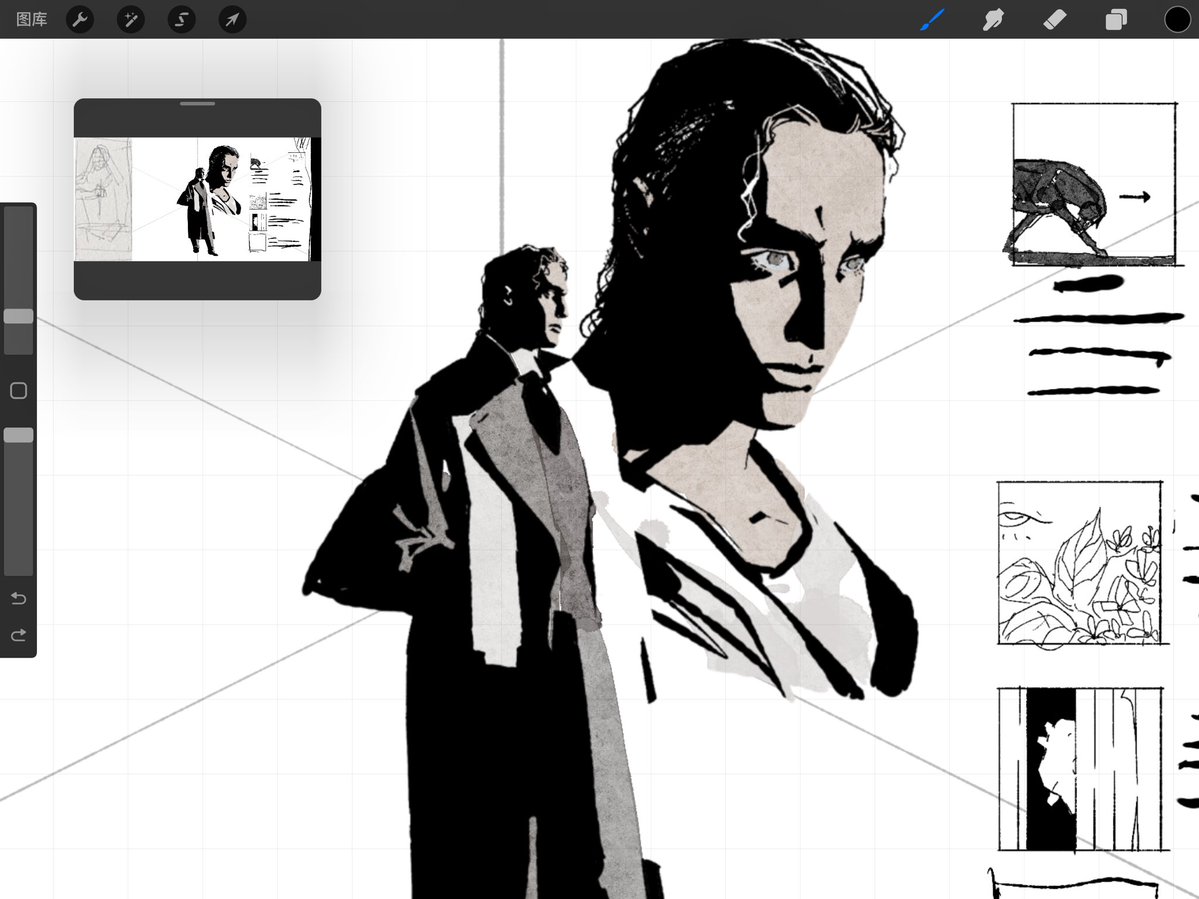Open the Adjustments magic wand menu

coord(131,19)
